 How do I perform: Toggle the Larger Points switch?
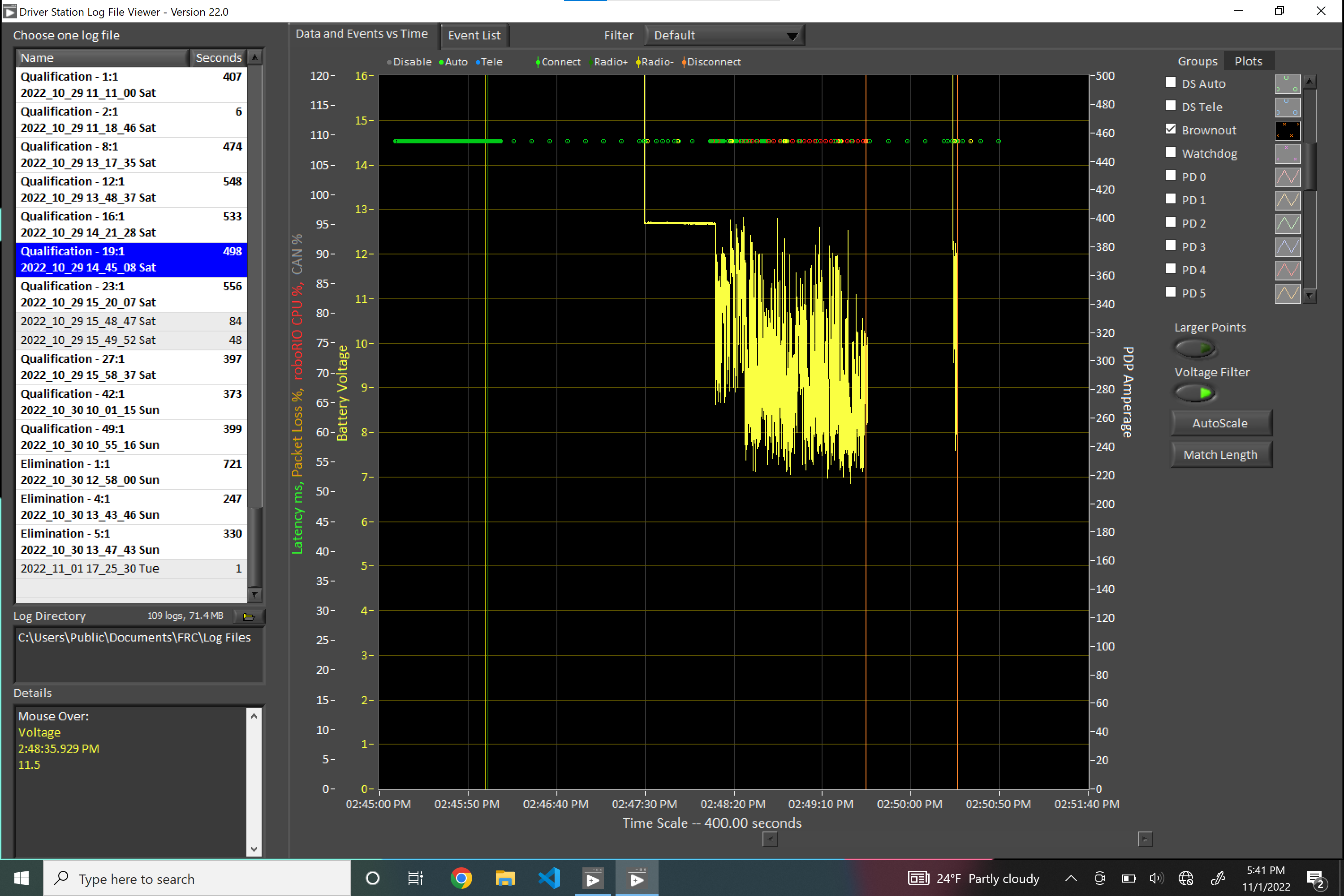[x=1194, y=348]
